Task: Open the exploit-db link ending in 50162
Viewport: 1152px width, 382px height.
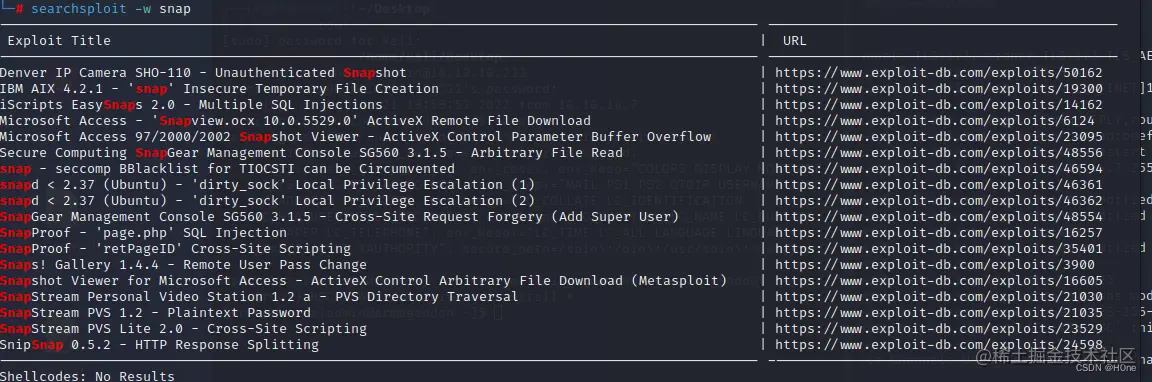Action: 939,73
